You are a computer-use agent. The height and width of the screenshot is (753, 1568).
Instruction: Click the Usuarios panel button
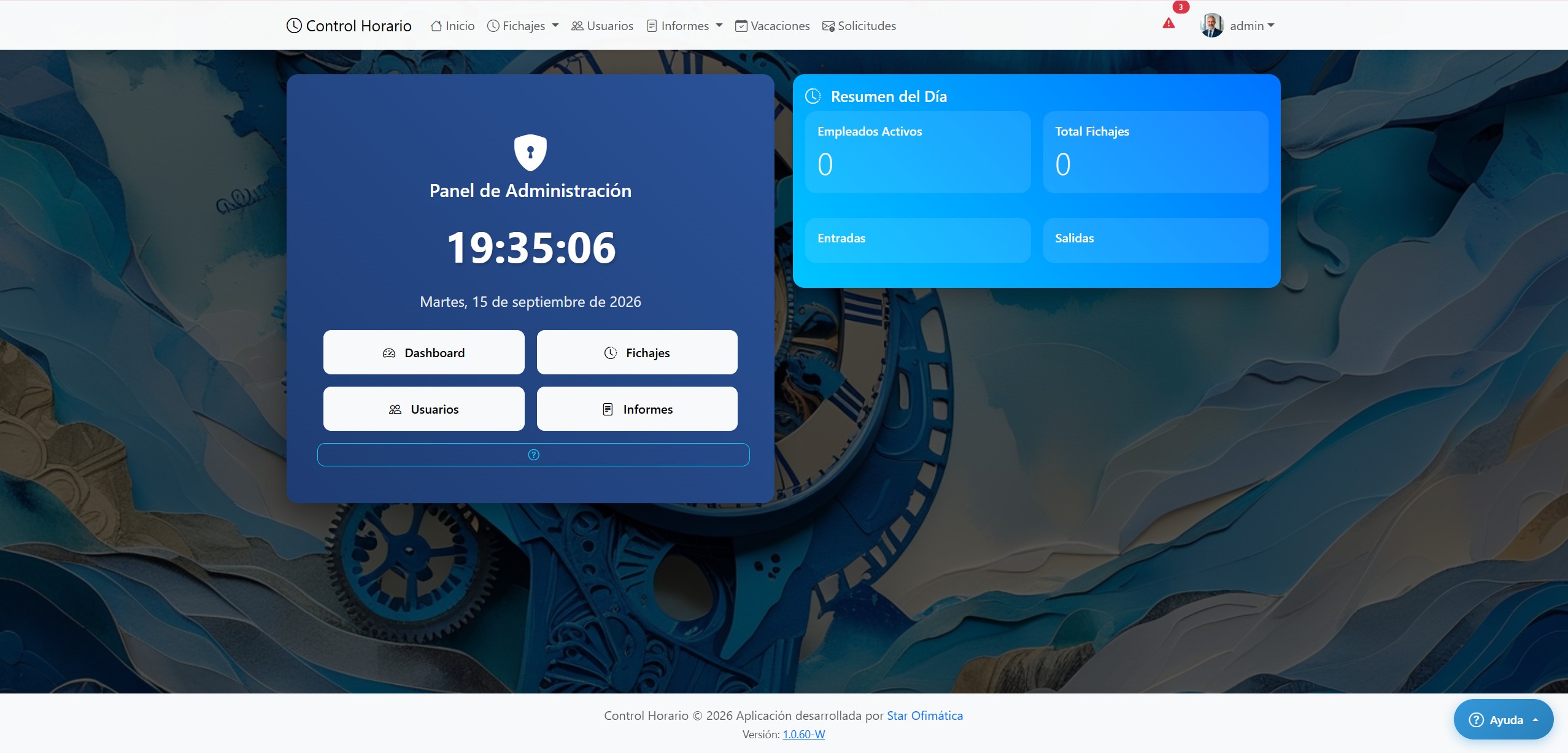(x=424, y=409)
